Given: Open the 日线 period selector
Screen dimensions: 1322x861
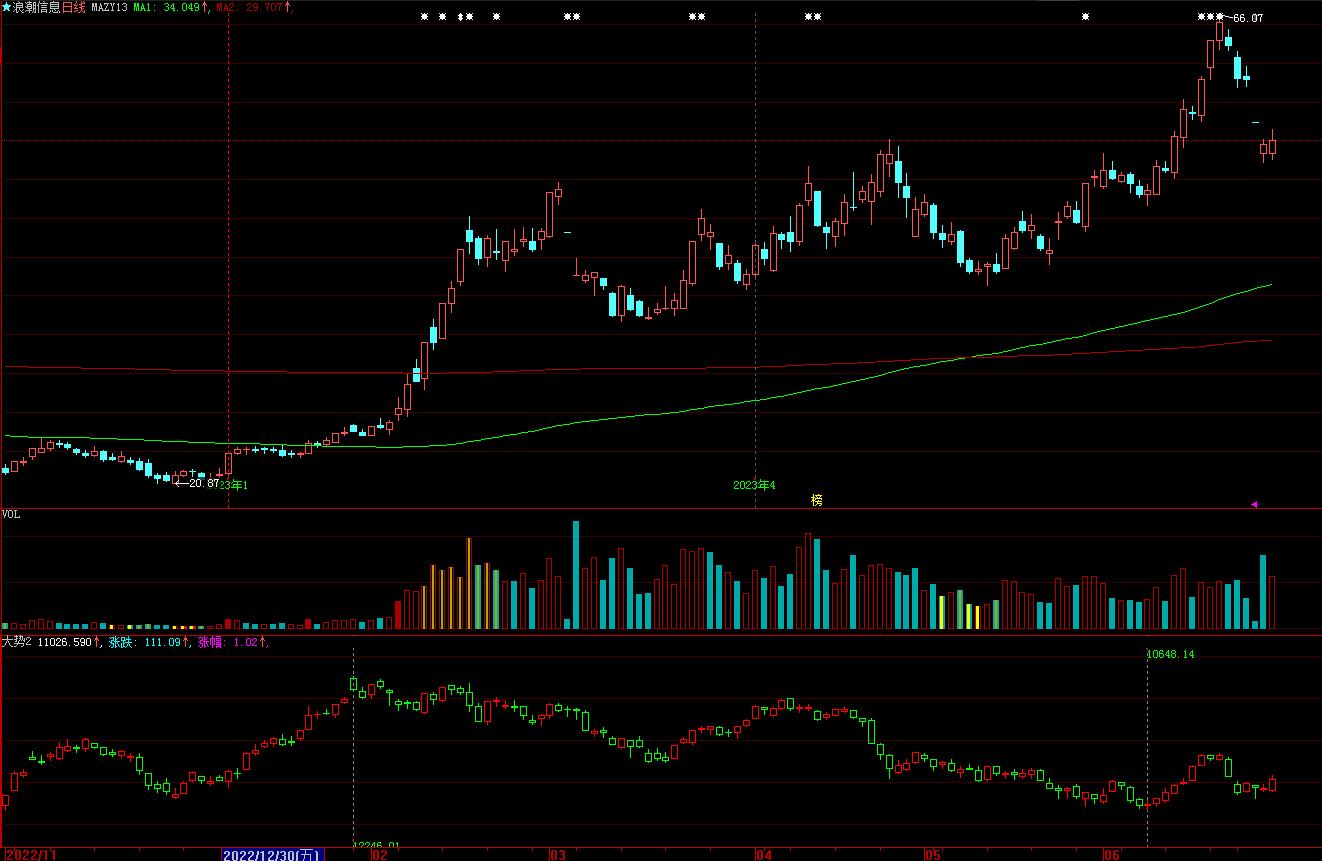Looking at the screenshot, I should pos(74,7).
